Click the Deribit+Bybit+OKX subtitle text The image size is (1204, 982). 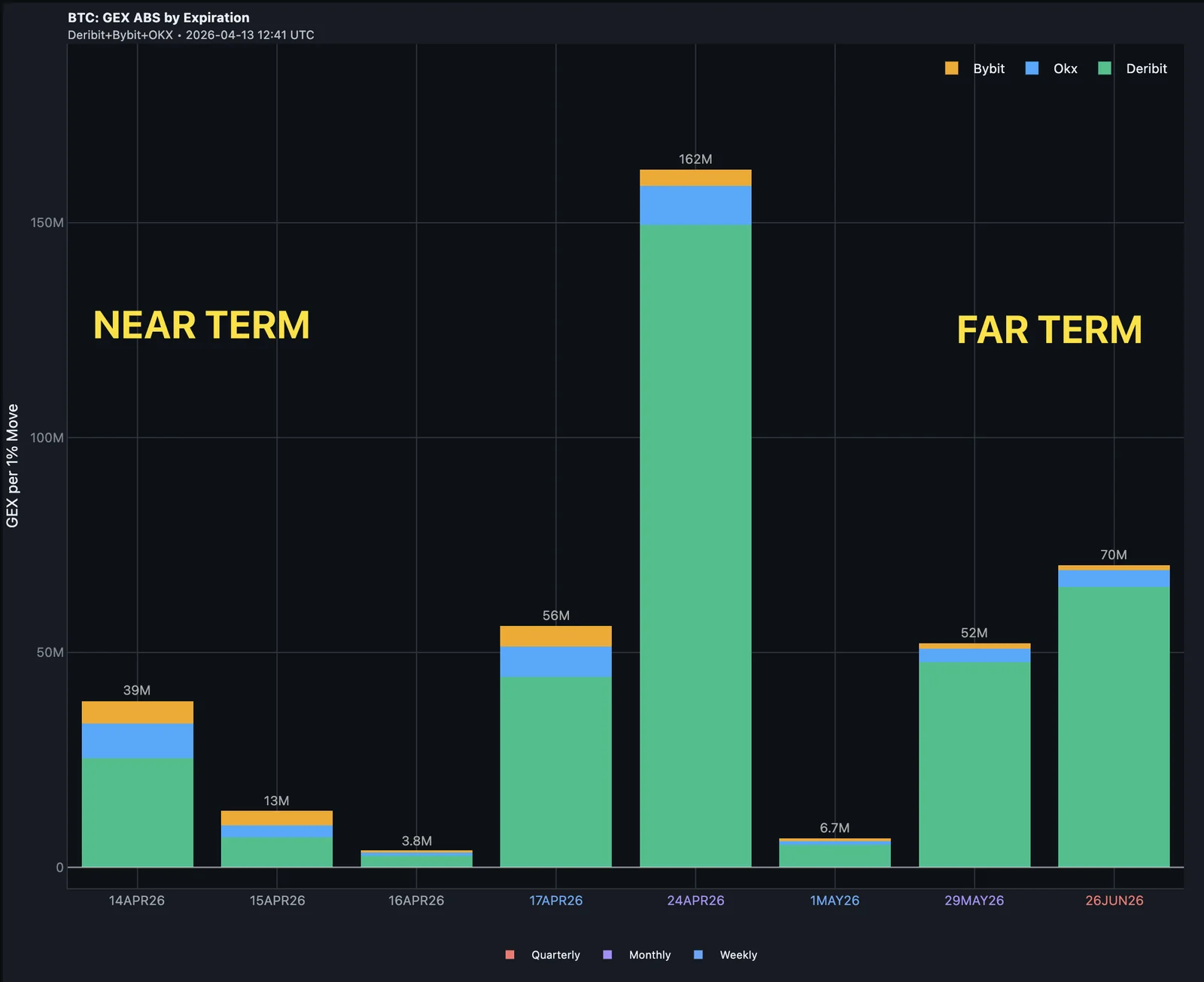(x=190, y=35)
